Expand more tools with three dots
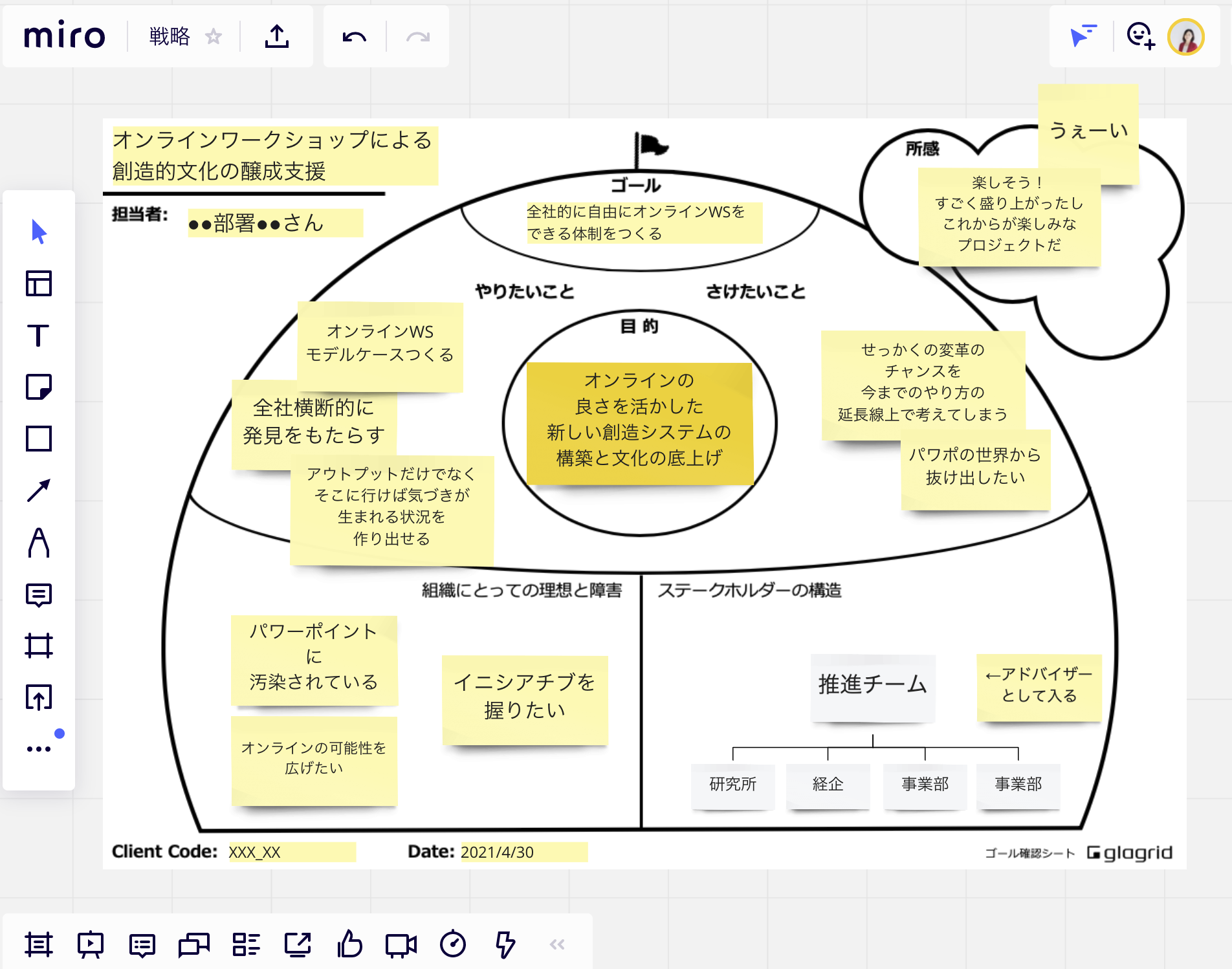 click(39, 749)
